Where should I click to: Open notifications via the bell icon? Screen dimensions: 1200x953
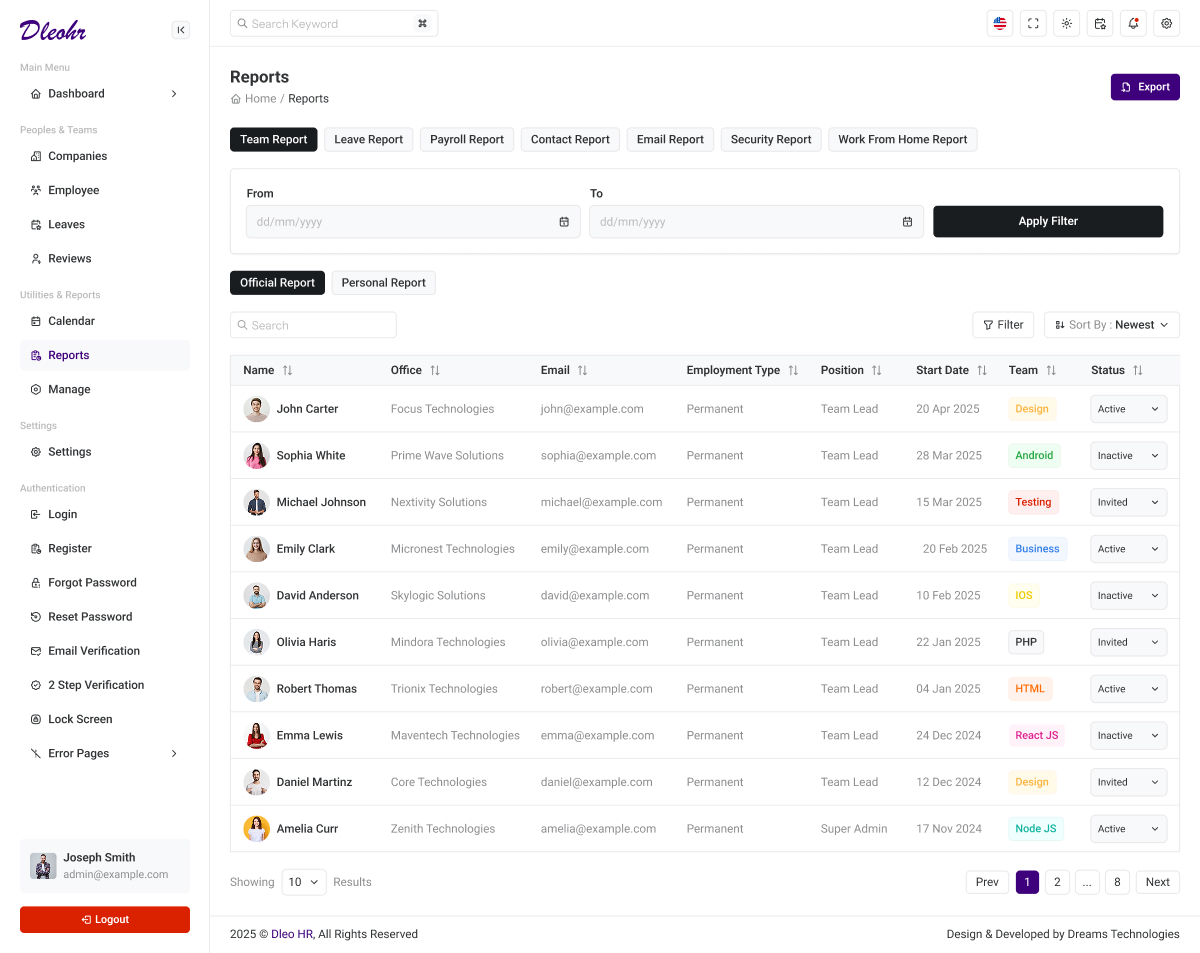(x=1133, y=23)
